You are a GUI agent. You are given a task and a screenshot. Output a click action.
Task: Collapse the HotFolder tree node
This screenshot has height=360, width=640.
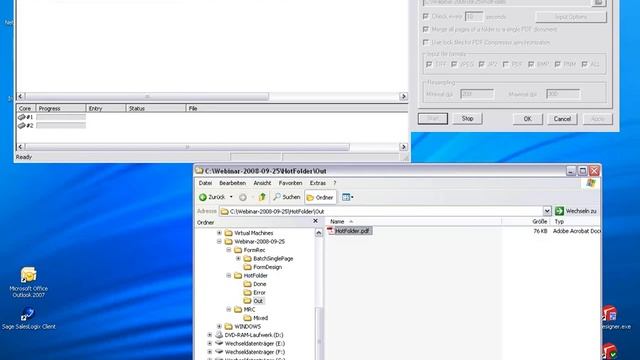pyautogui.click(x=229, y=276)
